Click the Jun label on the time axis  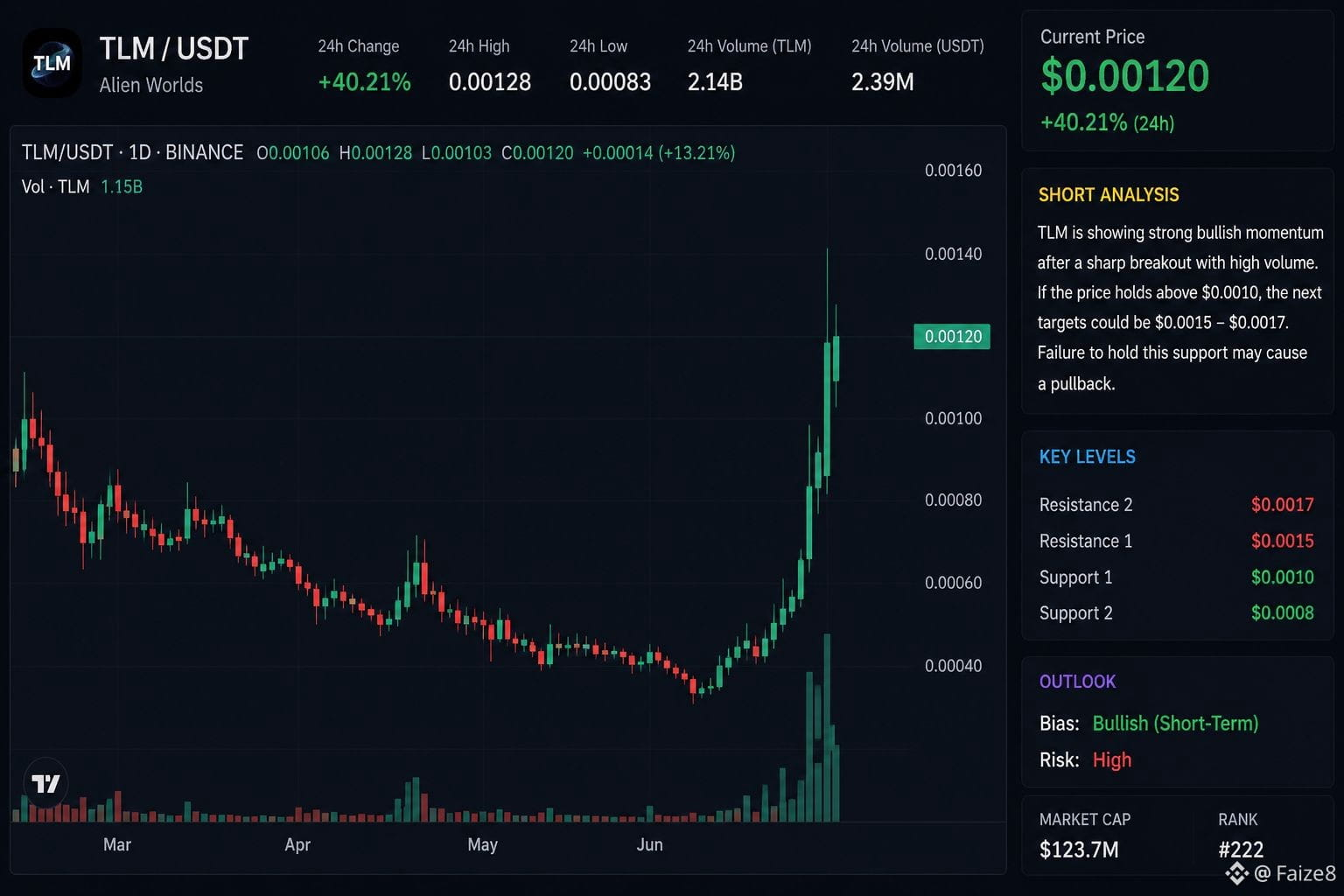(649, 844)
